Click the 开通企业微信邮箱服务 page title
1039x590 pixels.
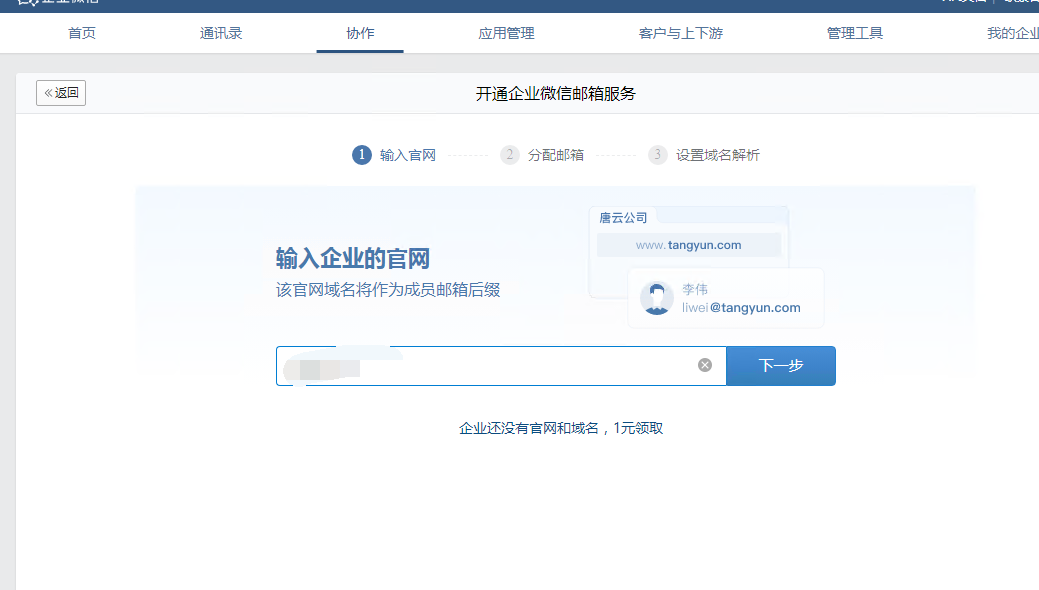click(555, 93)
